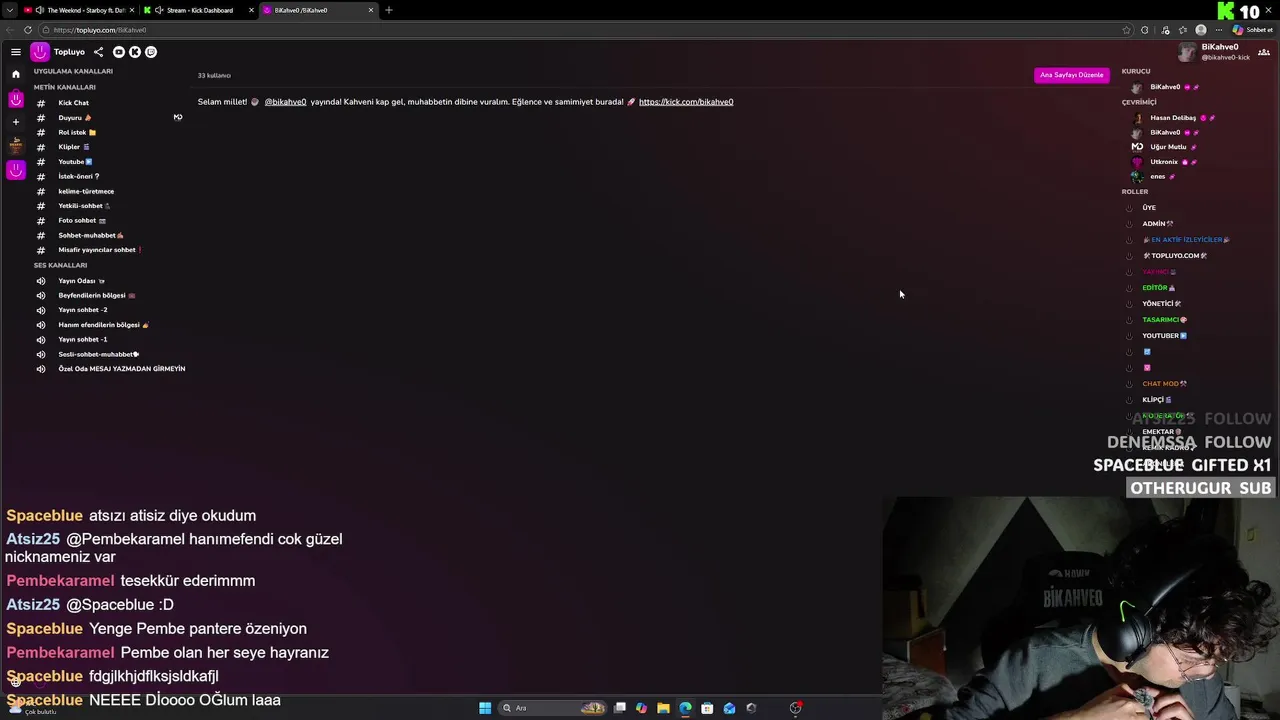The image size is (1280, 720).
Task: Open the Edge profile icon in toolbar
Action: coord(1201,30)
